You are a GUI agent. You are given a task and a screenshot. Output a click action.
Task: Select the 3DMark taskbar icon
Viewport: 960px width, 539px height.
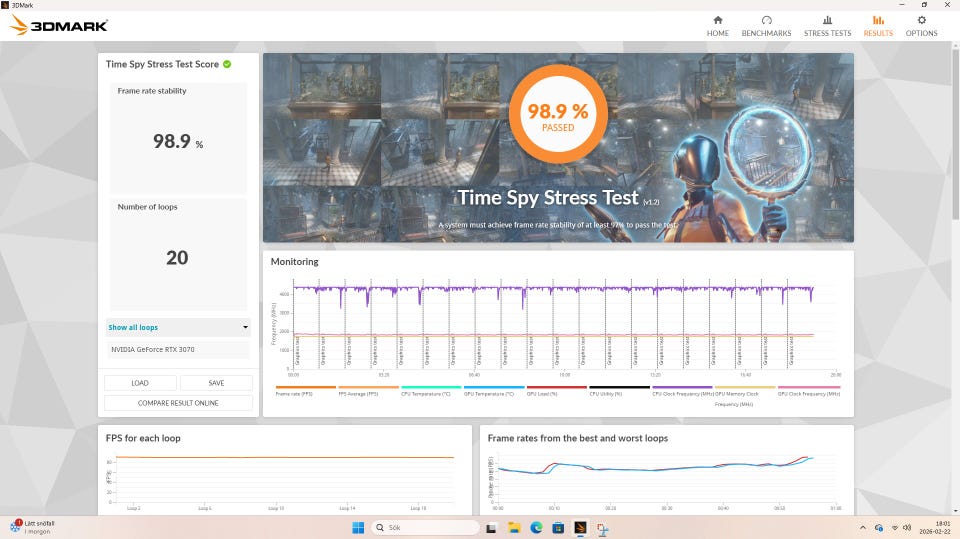[580, 527]
